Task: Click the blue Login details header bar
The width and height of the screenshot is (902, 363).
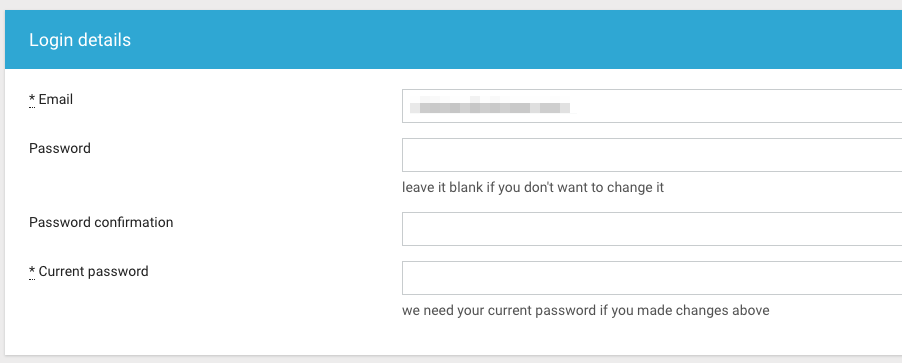Action: click(453, 39)
